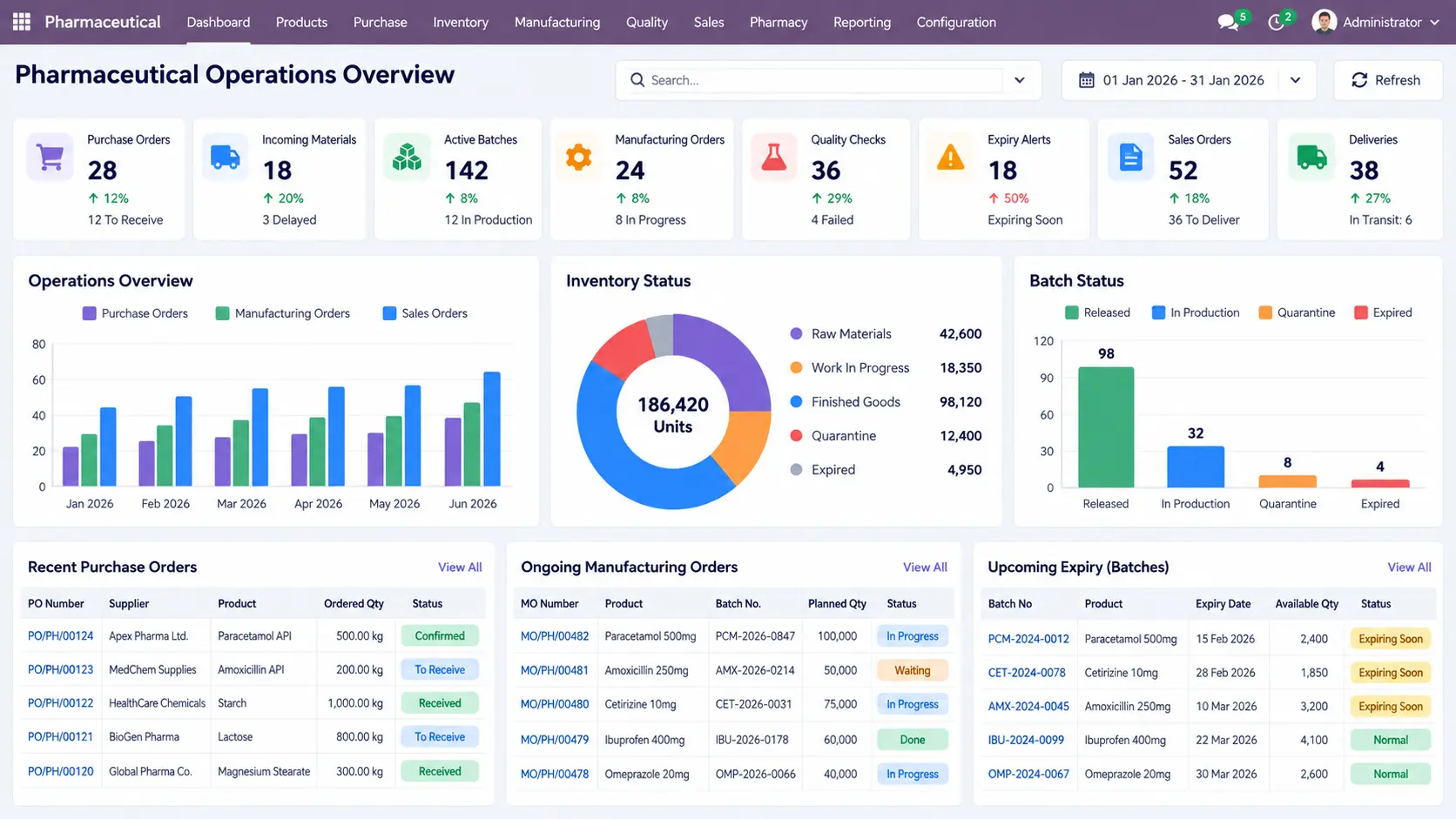Toggle Purchase Orders series in chart legend
This screenshot has height=819, width=1456.
135,313
